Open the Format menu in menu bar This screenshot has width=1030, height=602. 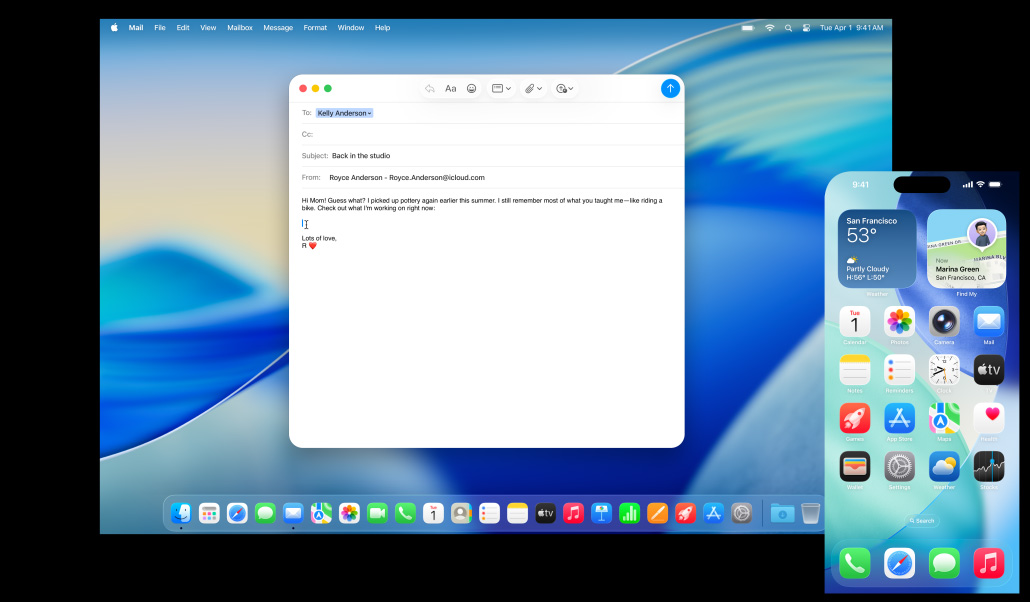tap(315, 28)
